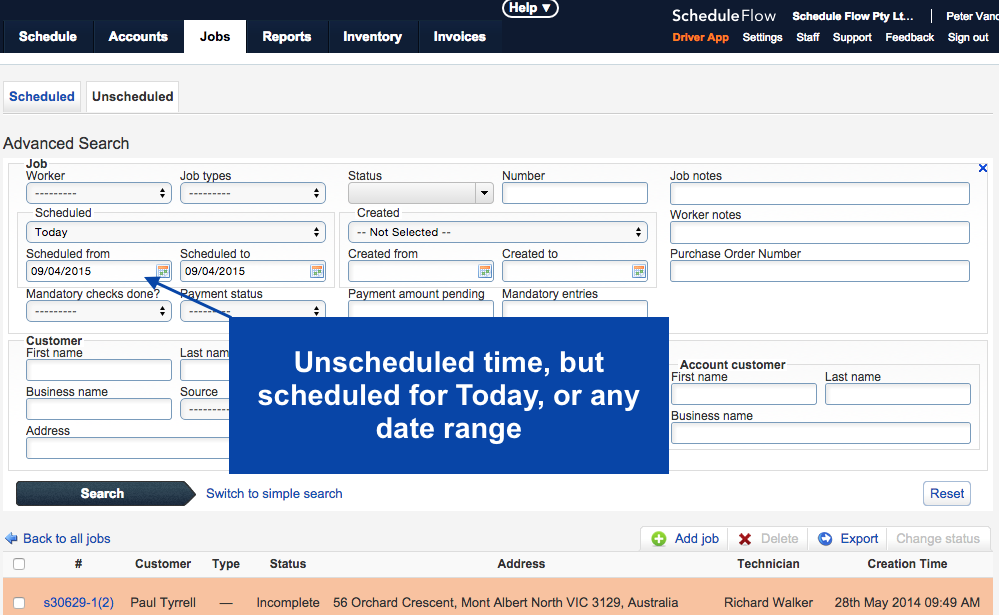Click the red Delete X icon
Screen dimensions: 999x615
click(744, 539)
